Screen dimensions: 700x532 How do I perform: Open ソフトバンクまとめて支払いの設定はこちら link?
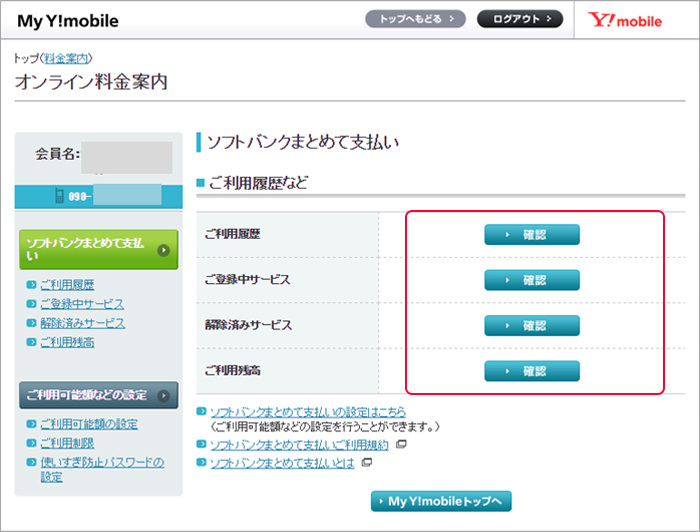[x=307, y=412]
